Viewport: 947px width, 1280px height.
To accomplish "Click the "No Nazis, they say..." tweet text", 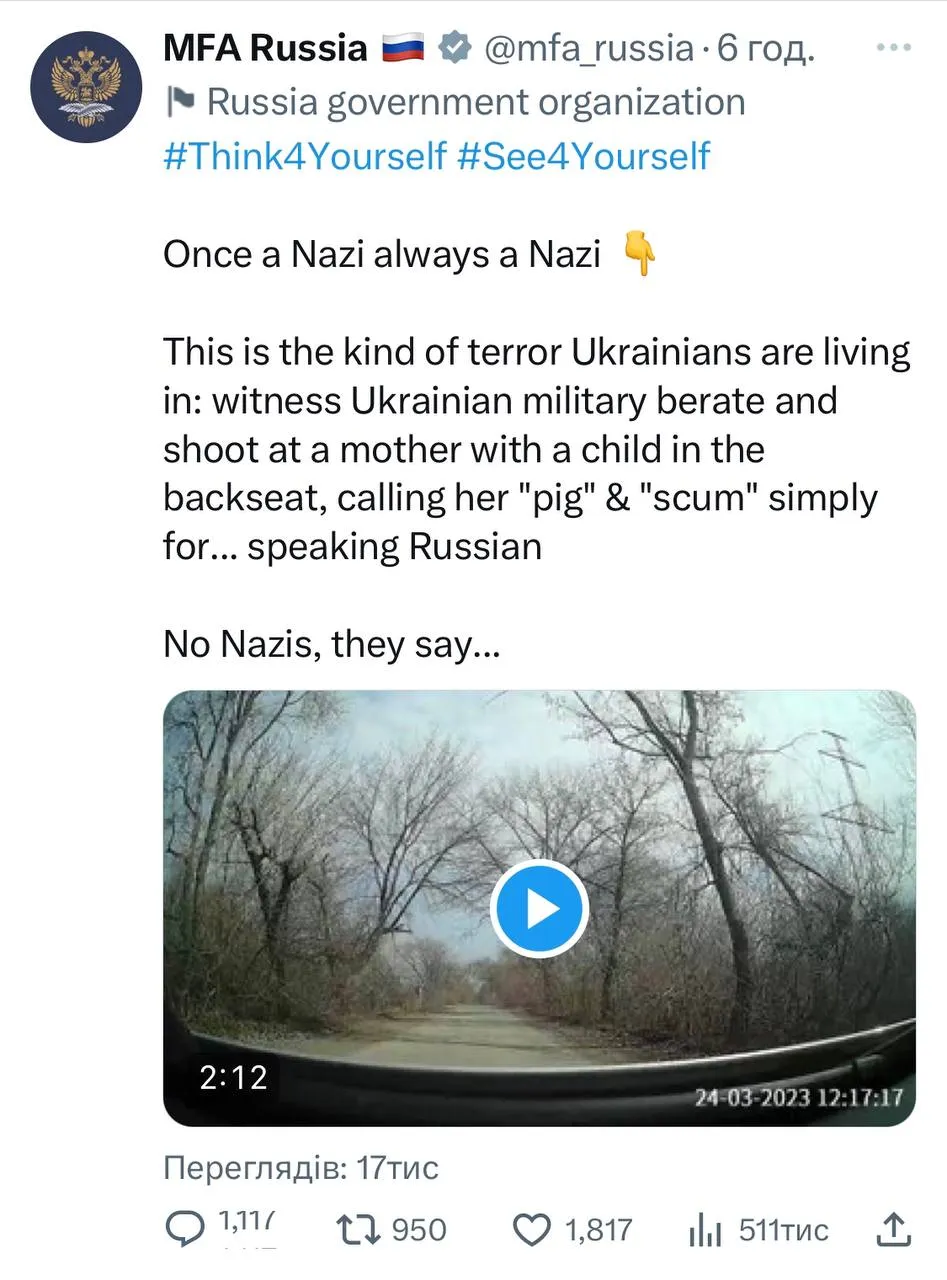I will [331, 645].
